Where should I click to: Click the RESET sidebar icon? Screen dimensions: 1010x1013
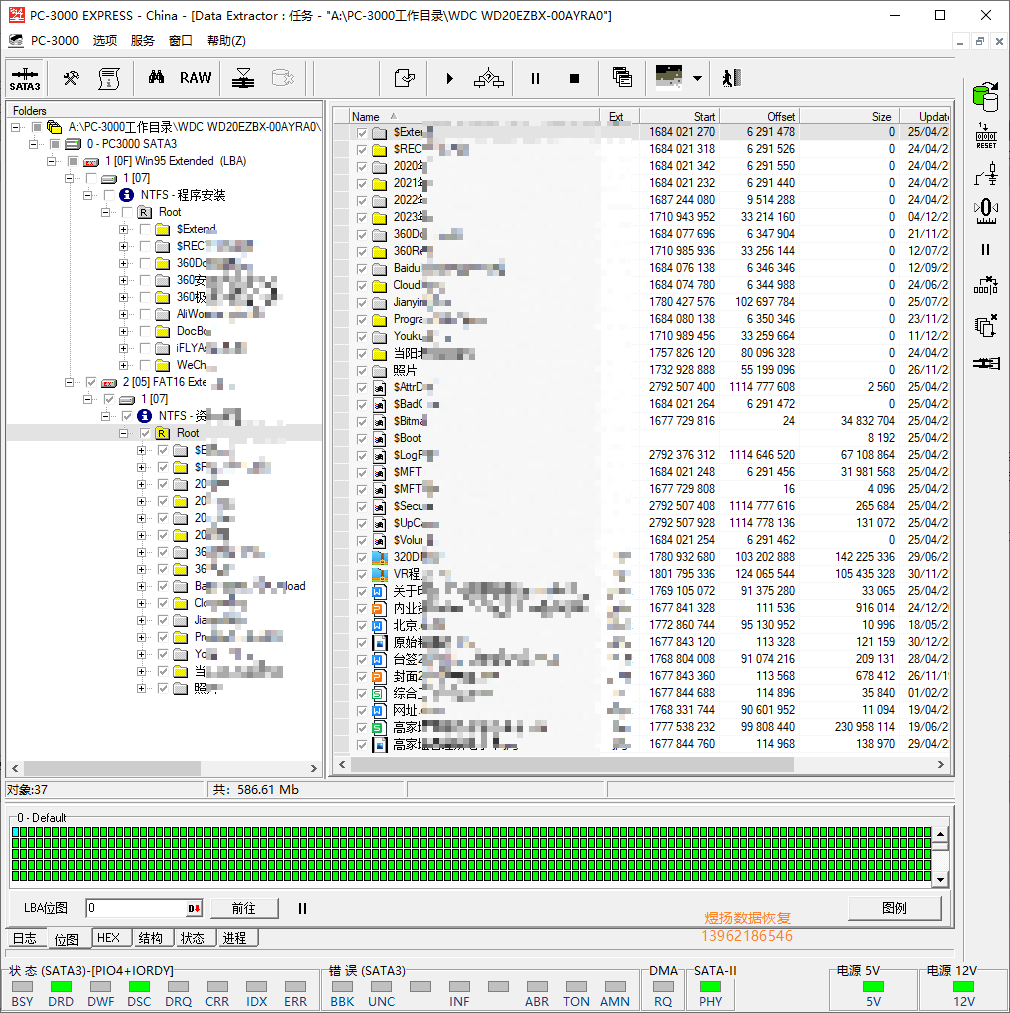click(x=986, y=136)
